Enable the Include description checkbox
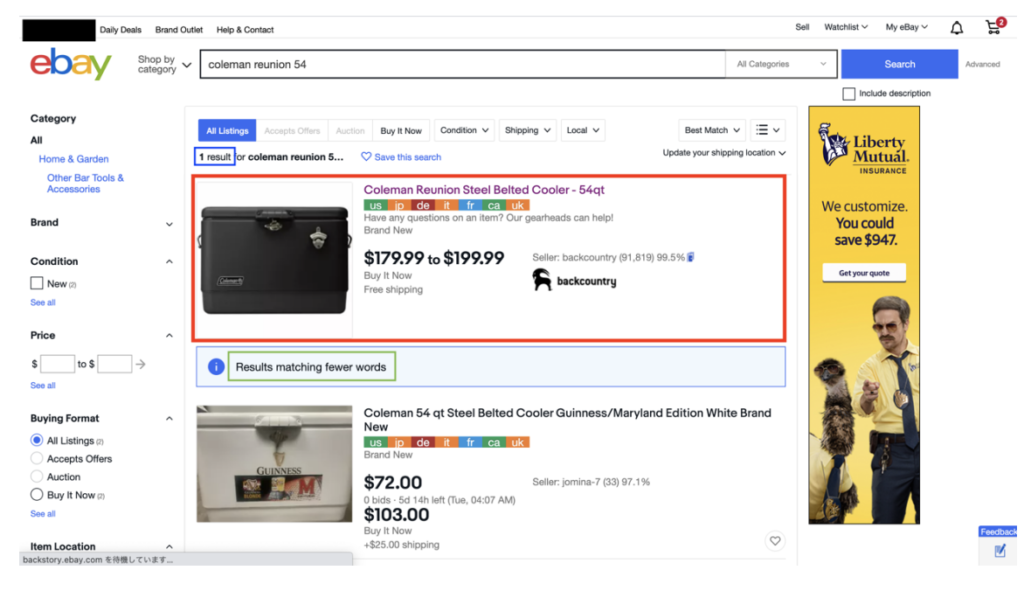This screenshot has width=1024, height=591. [849, 94]
